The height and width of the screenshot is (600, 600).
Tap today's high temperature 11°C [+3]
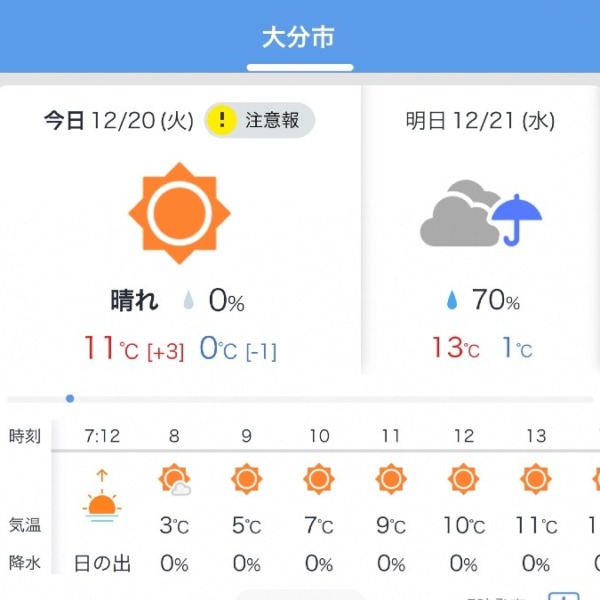(x=134, y=348)
